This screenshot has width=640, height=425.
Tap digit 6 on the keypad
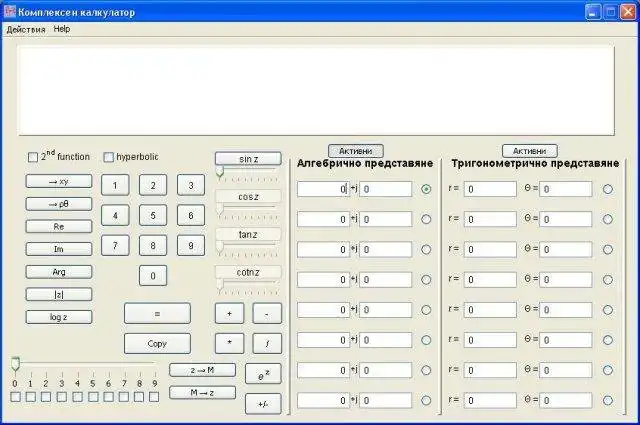(191, 216)
